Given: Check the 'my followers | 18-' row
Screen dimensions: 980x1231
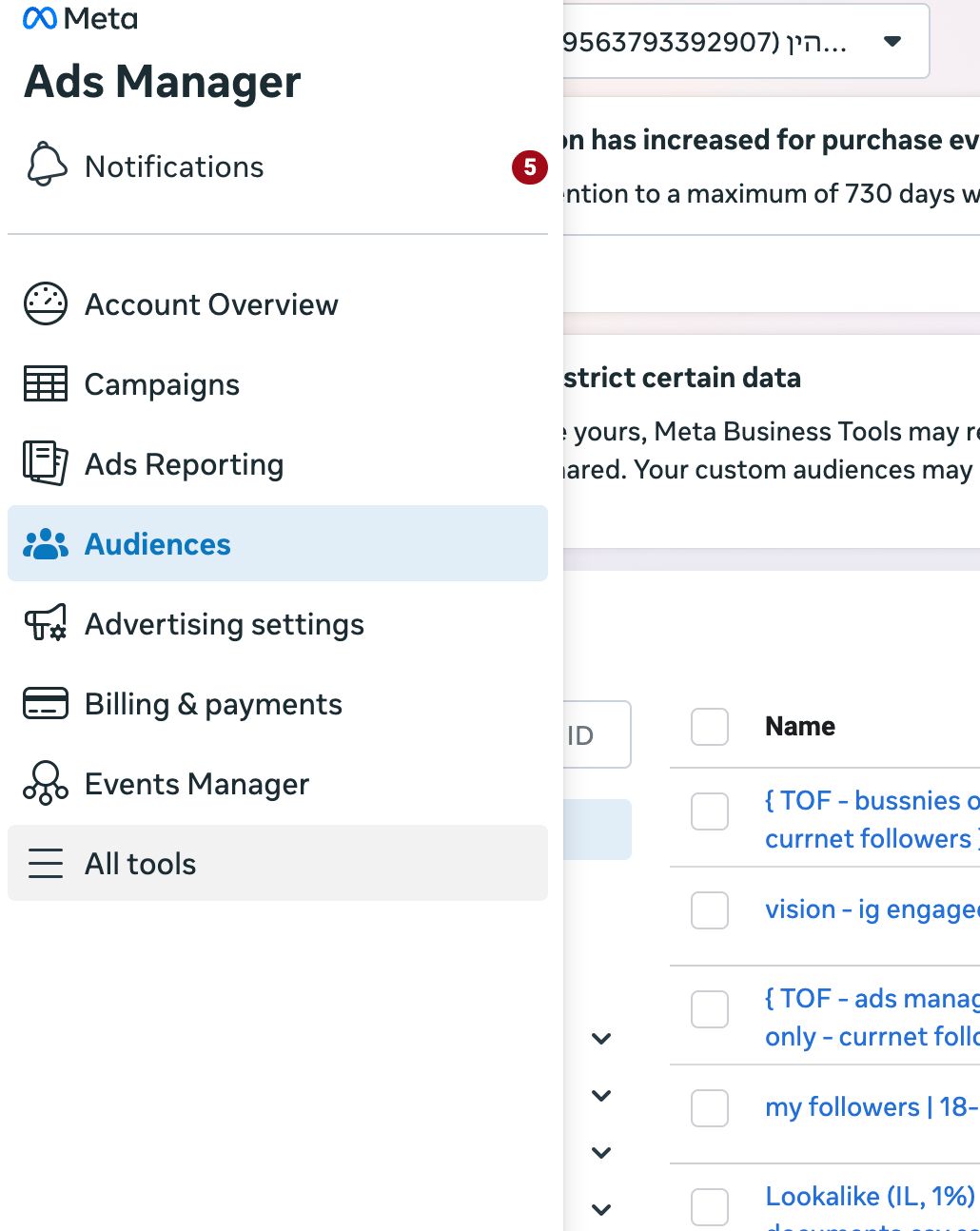Looking at the screenshot, I should coord(710,1108).
